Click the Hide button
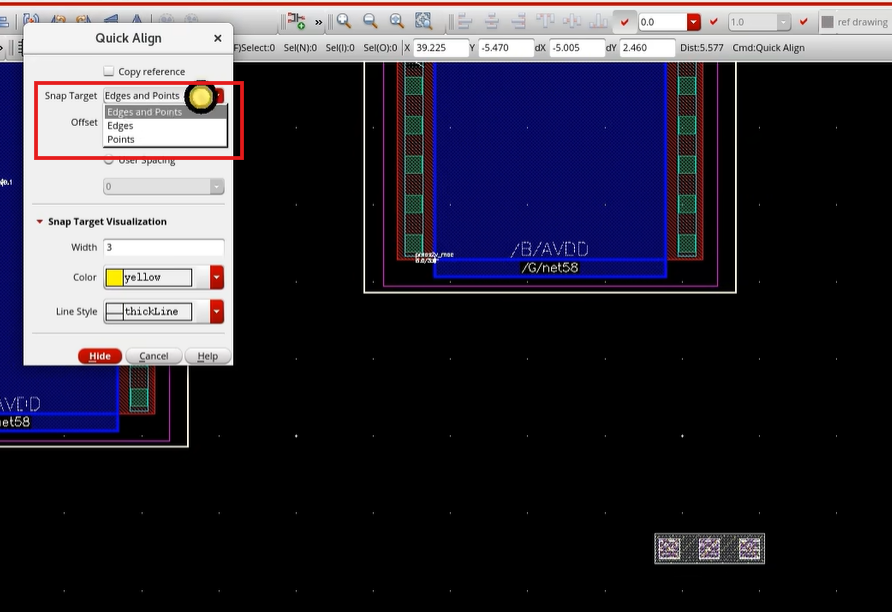 pos(100,356)
